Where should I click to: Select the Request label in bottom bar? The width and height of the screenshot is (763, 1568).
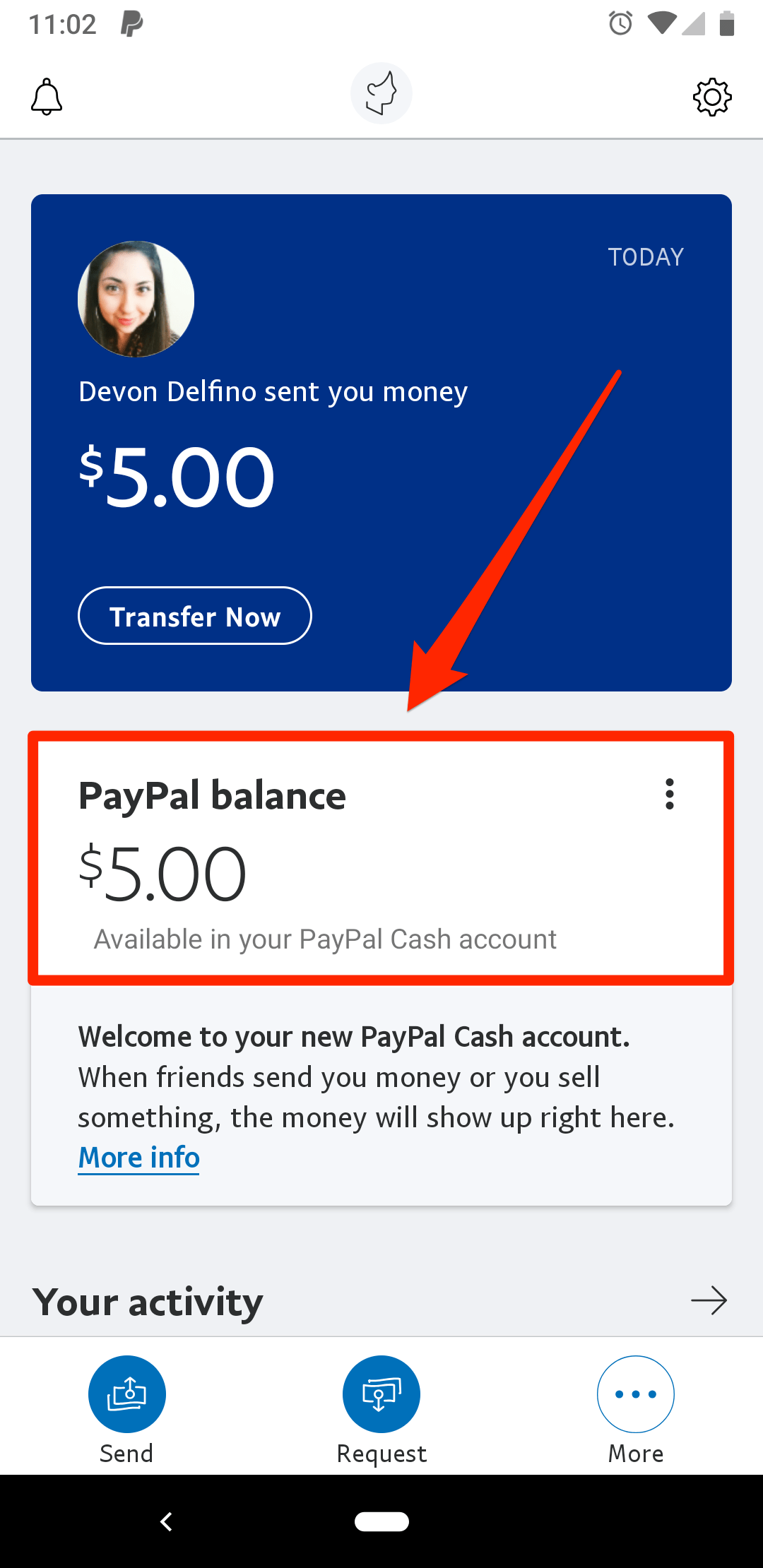point(381,1454)
